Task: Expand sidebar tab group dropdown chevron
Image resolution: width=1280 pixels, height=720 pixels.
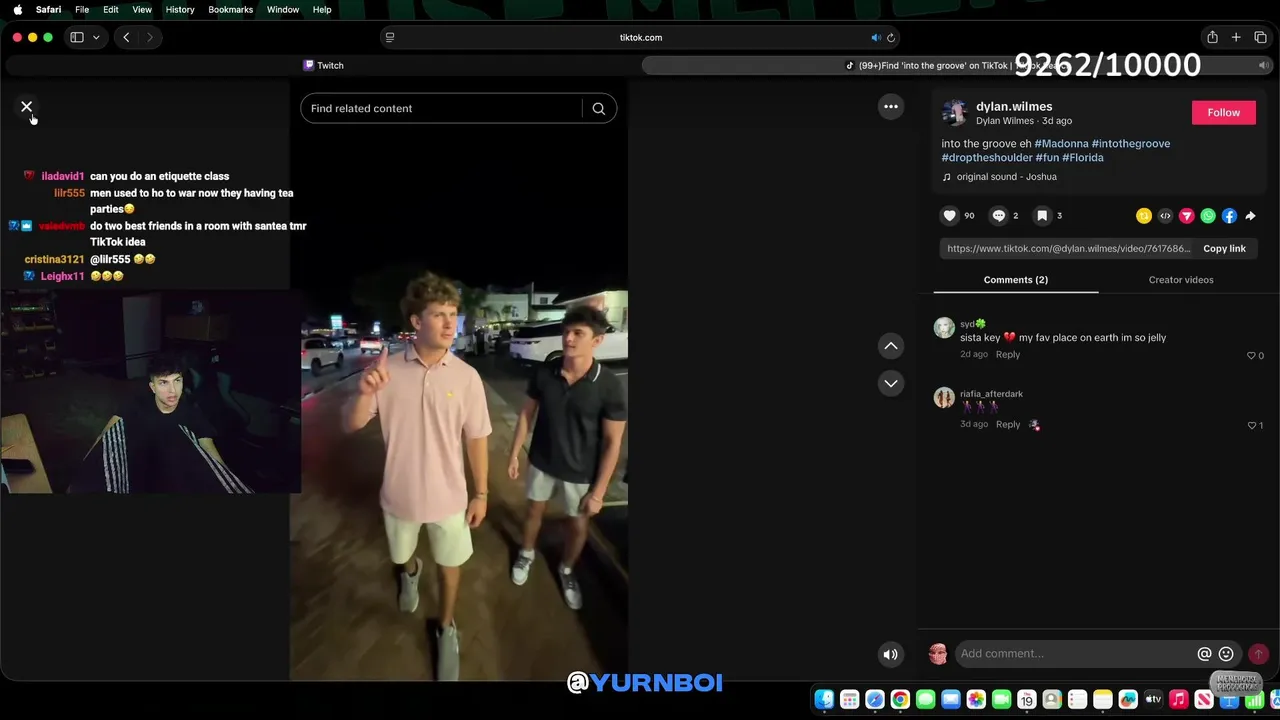Action: click(x=96, y=37)
